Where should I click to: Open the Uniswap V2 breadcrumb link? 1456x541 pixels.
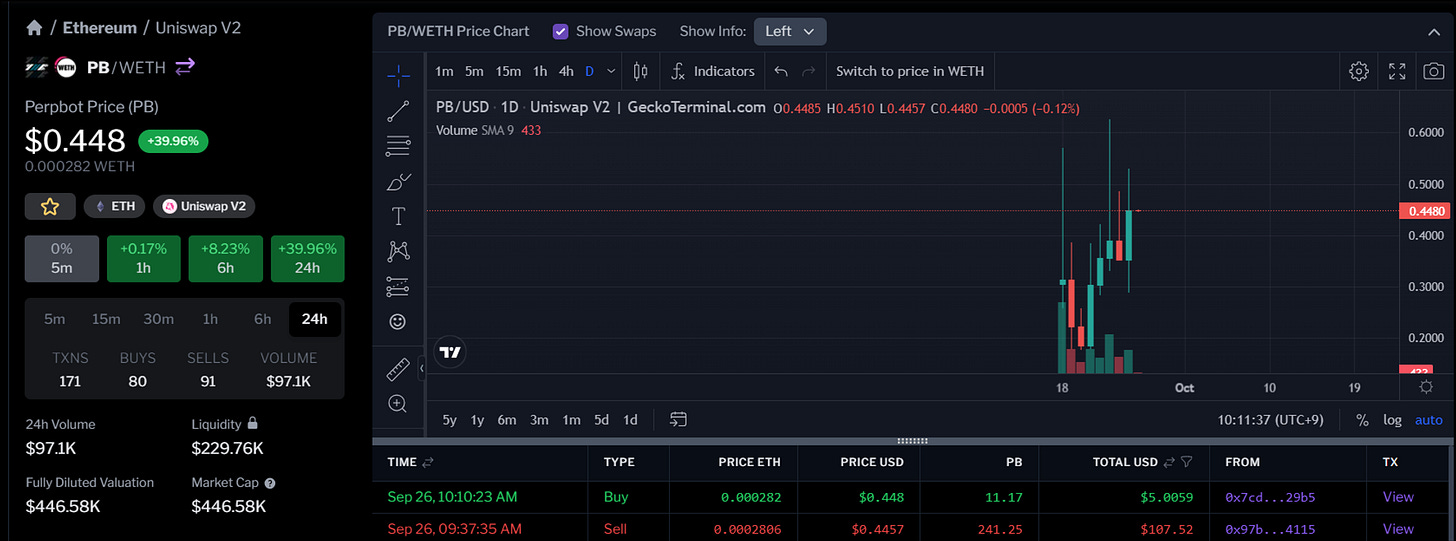198,28
